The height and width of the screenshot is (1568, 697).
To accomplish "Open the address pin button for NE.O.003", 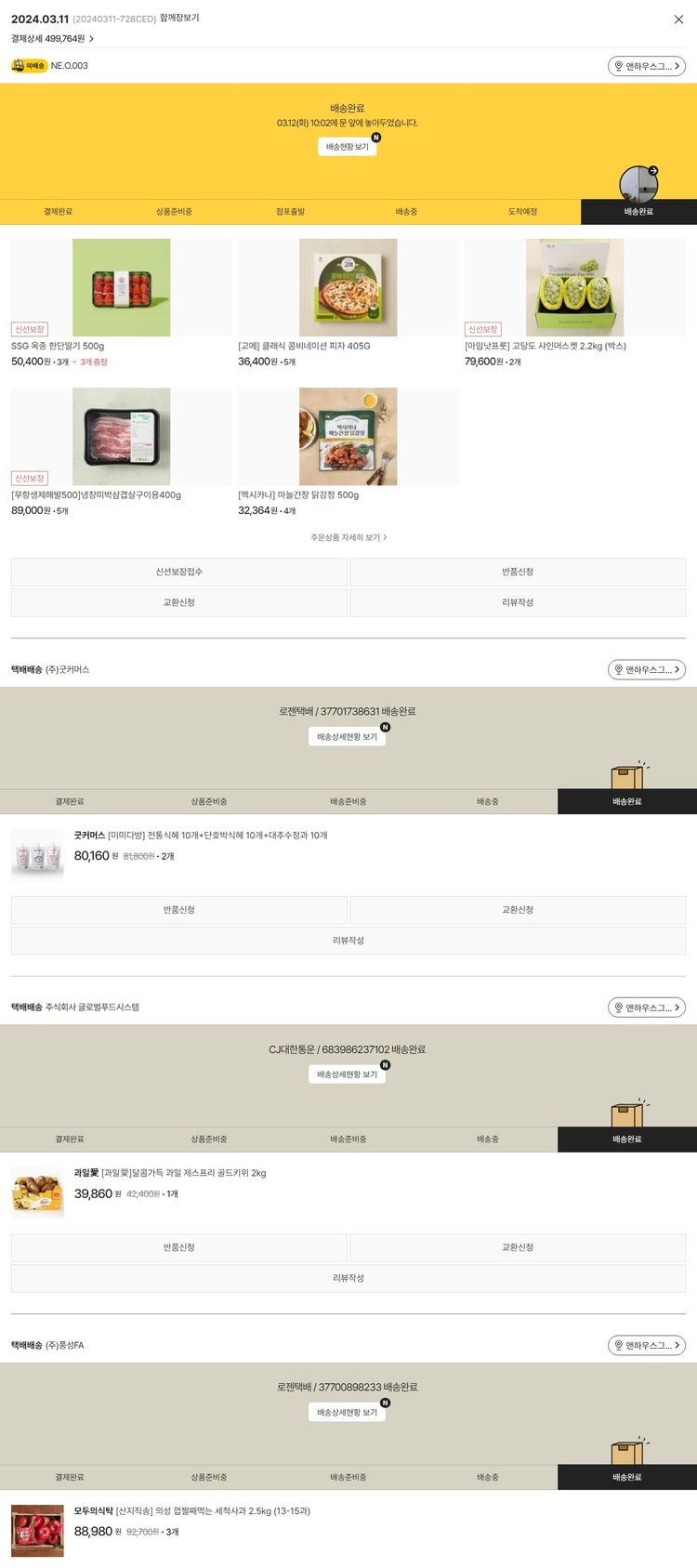I will pyautogui.click(x=647, y=66).
